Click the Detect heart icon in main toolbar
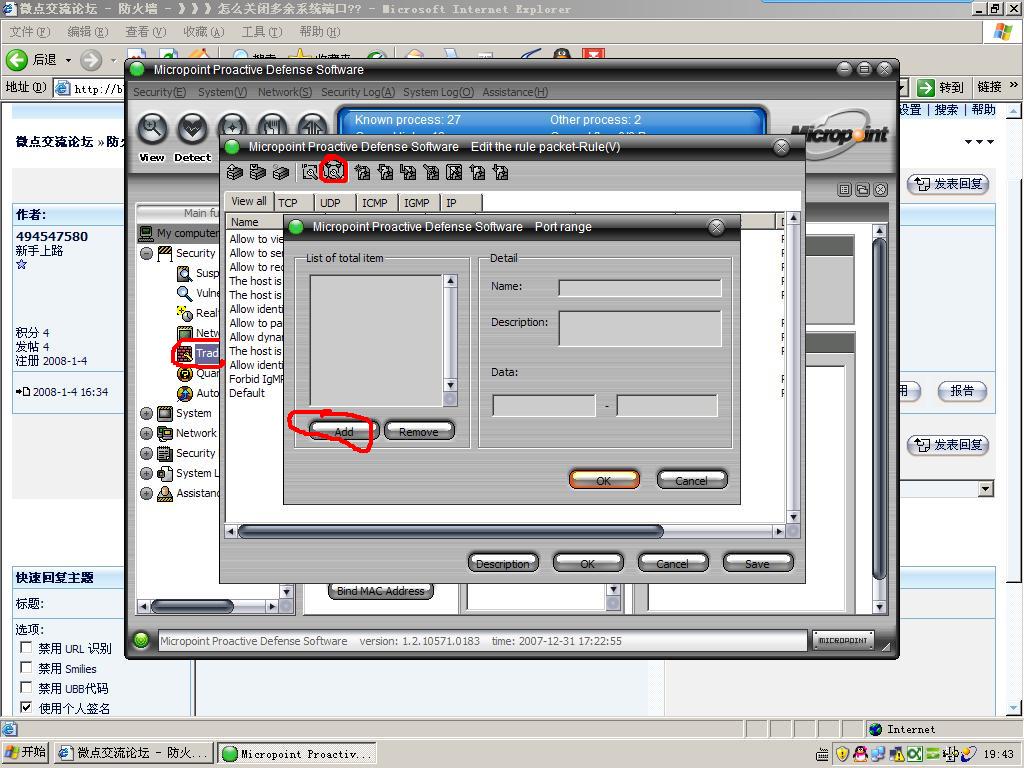This screenshot has width=1024, height=768. 193,129
